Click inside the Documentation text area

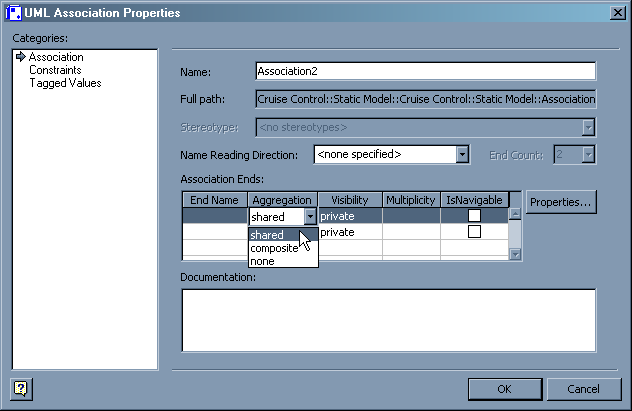coord(388,320)
